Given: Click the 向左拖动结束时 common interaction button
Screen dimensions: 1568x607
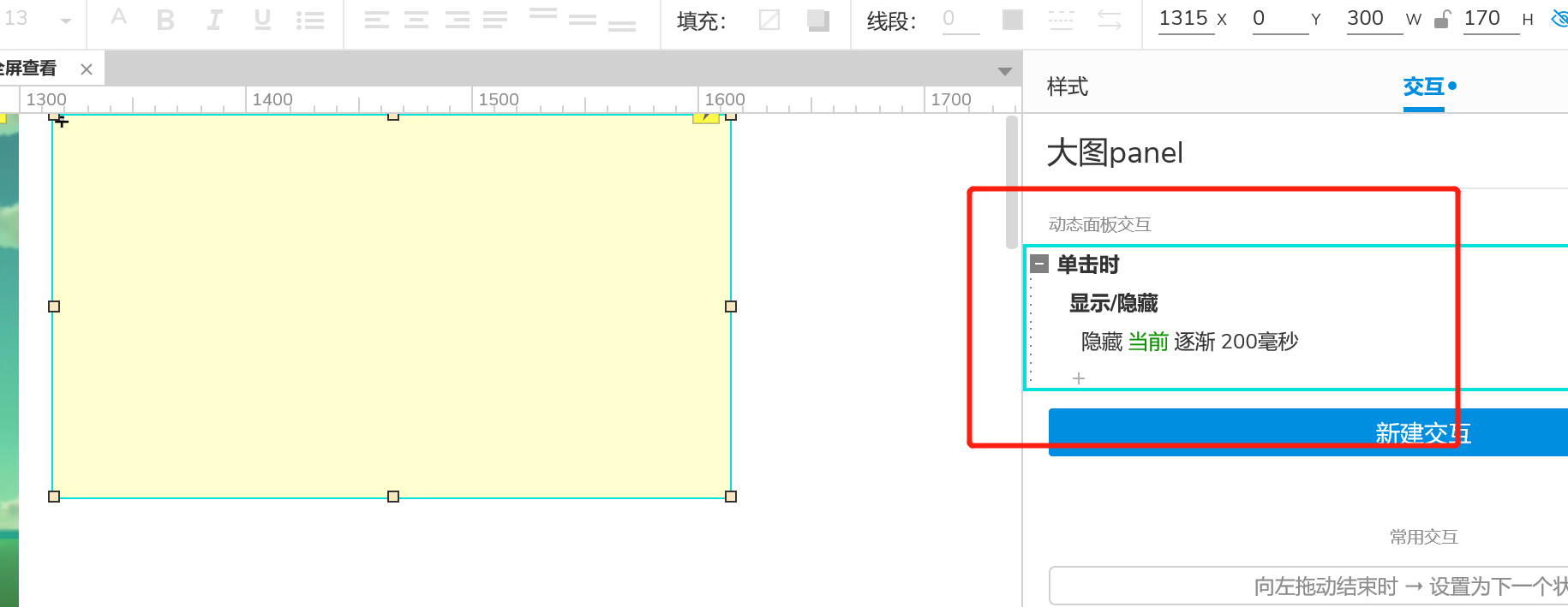Looking at the screenshot, I should 1308,586.
